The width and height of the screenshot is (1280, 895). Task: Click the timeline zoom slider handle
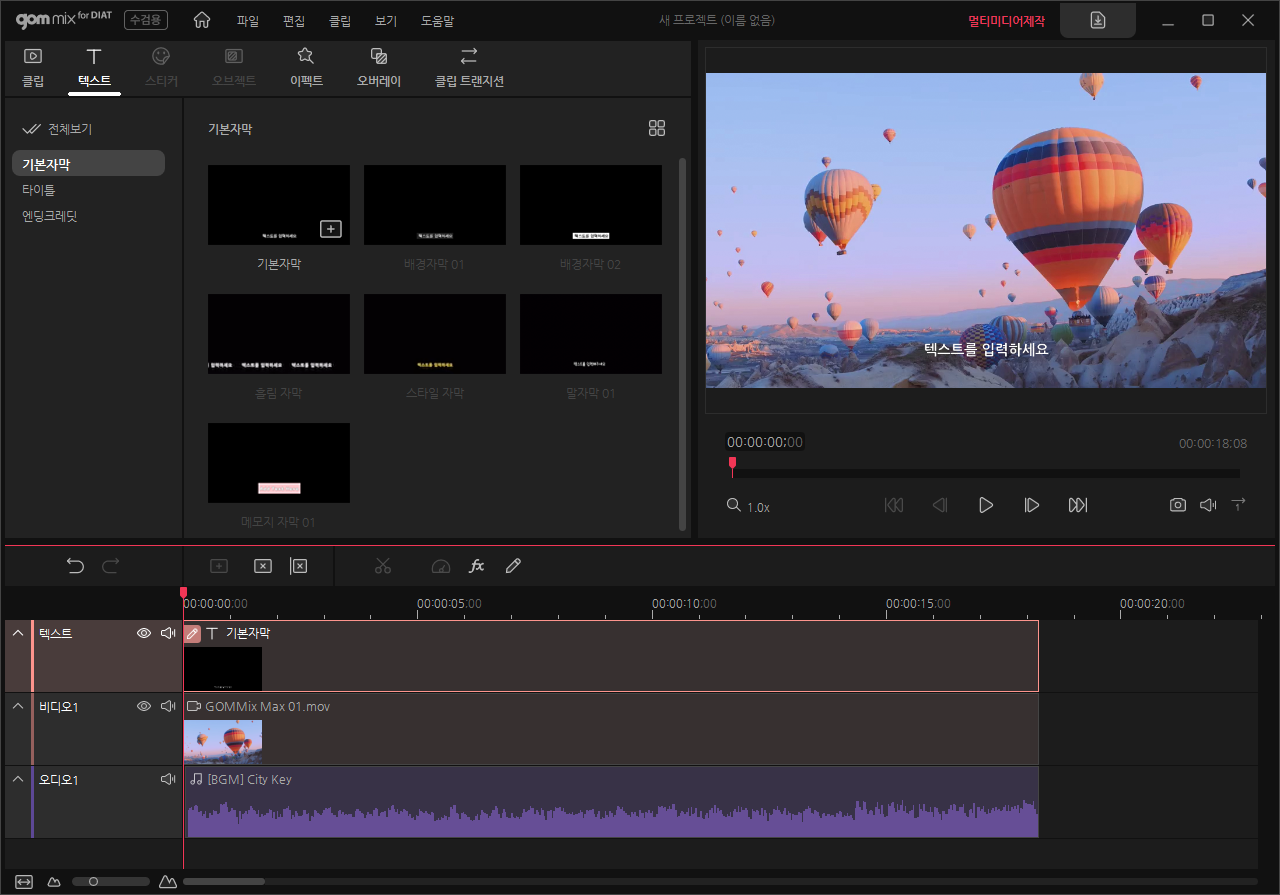pyautogui.click(x=93, y=882)
